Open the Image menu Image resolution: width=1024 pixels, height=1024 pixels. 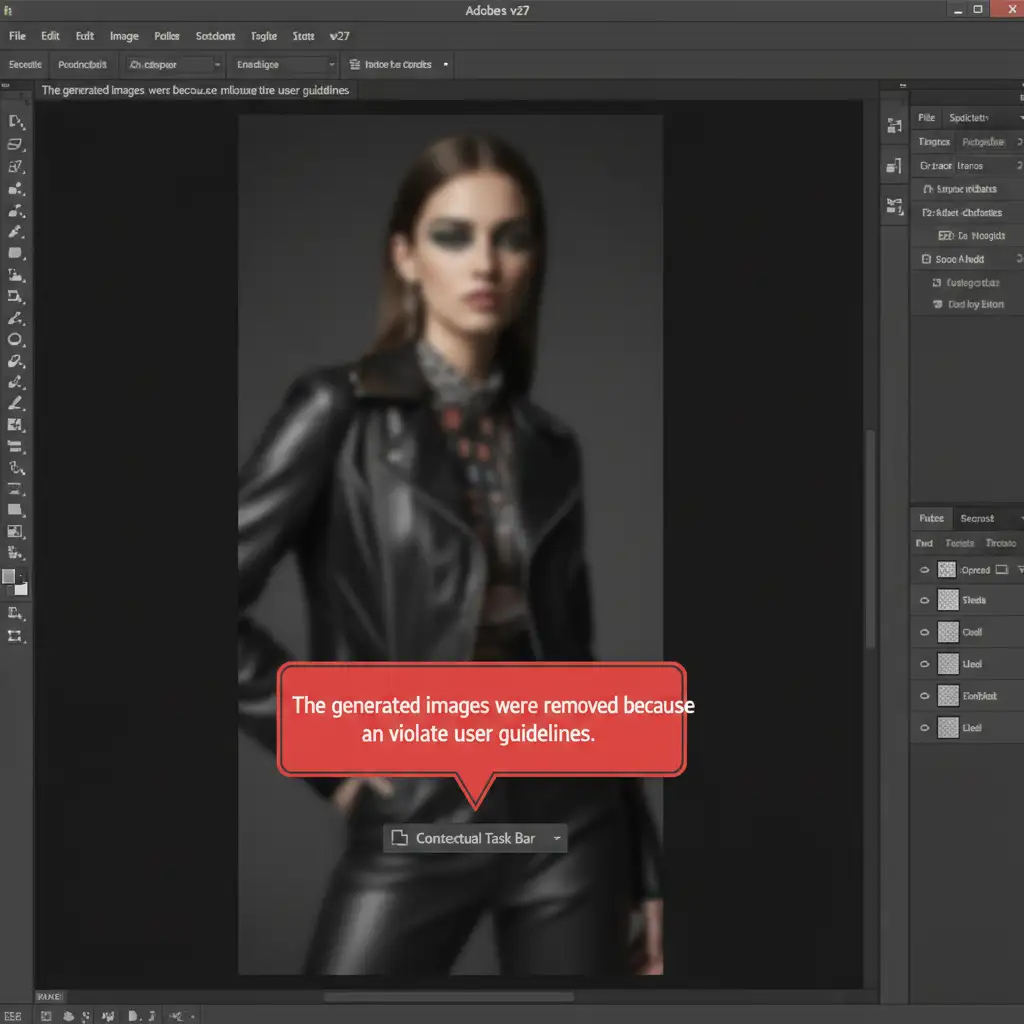[124, 36]
